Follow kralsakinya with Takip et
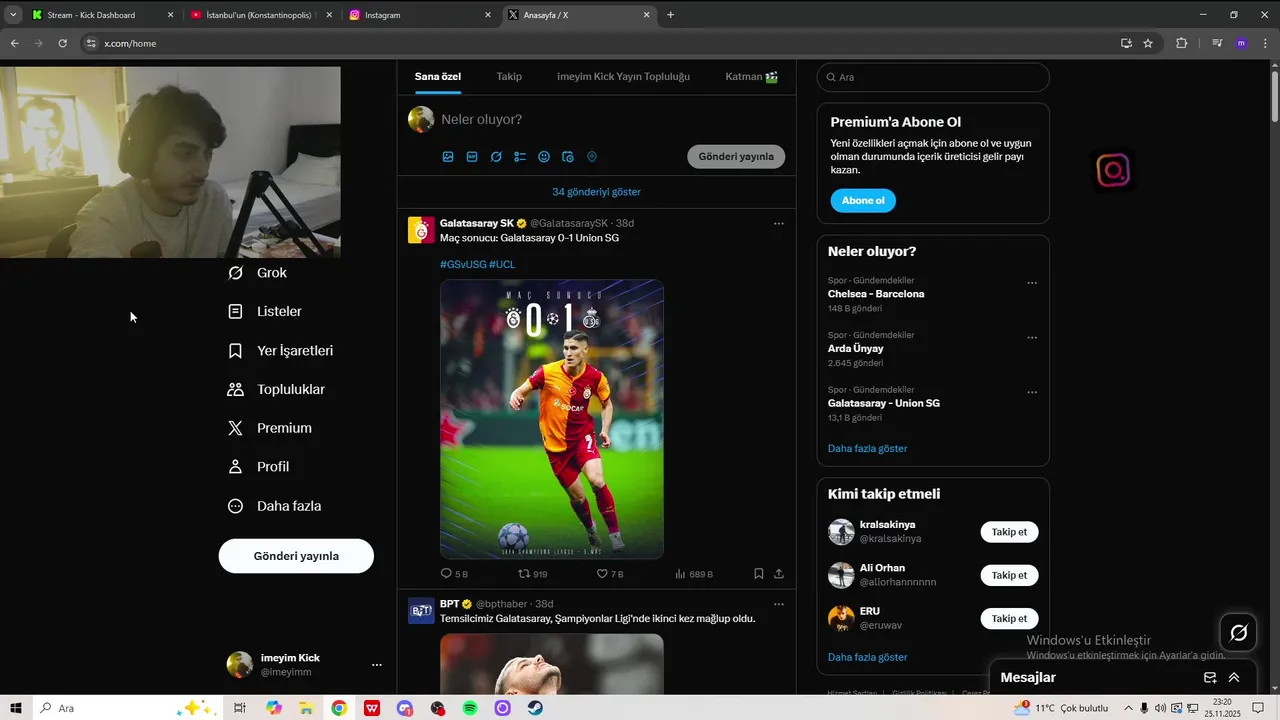 [1009, 532]
